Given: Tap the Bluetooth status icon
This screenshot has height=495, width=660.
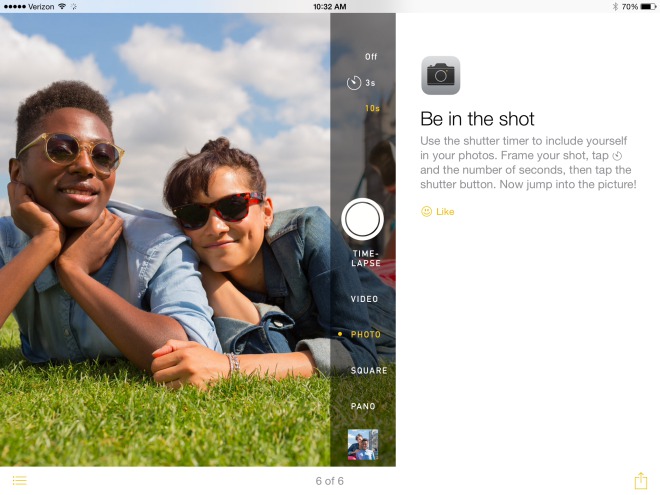Looking at the screenshot, I should (615, 6).
